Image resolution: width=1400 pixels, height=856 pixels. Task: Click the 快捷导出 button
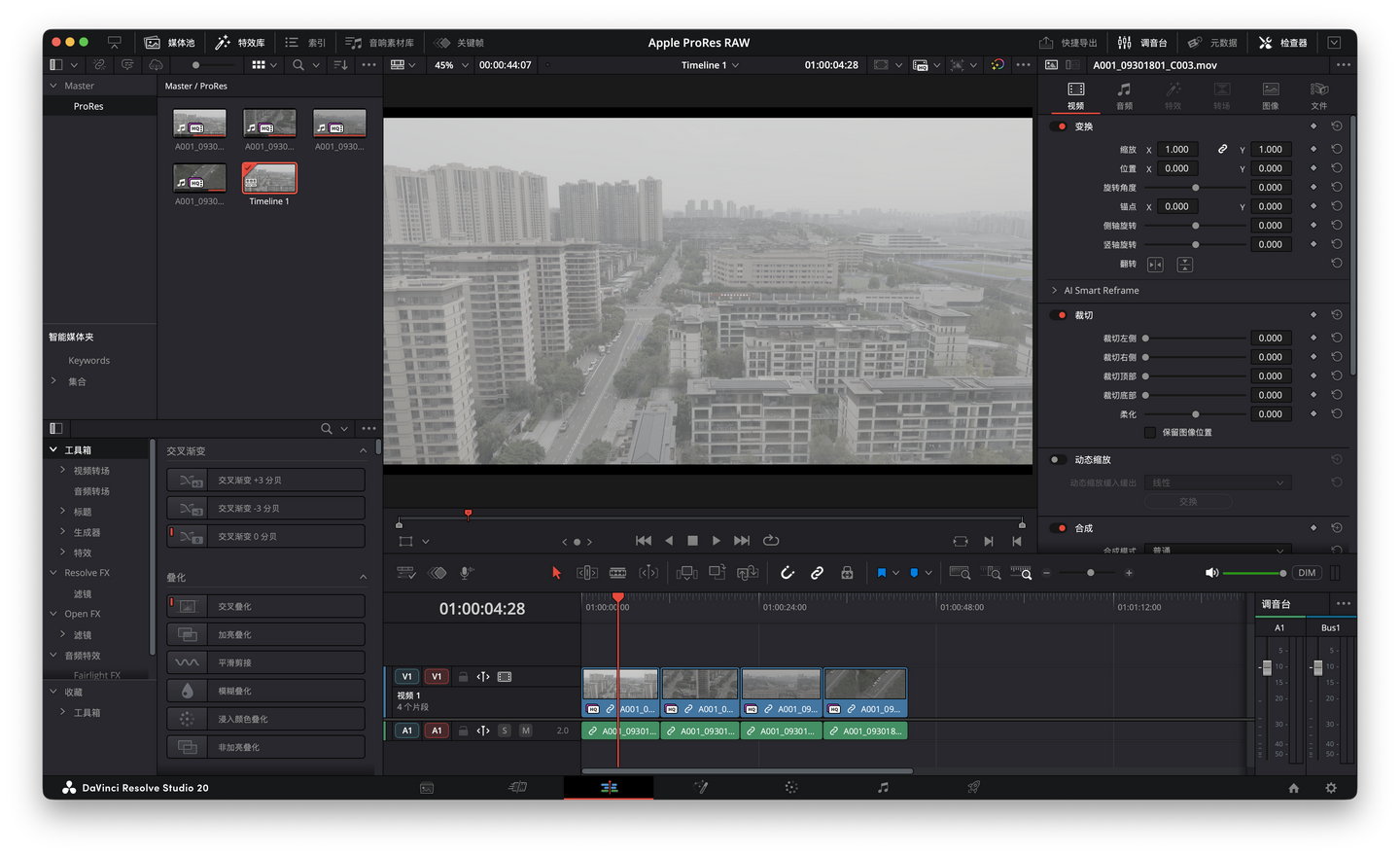[x=1067, y=43]
